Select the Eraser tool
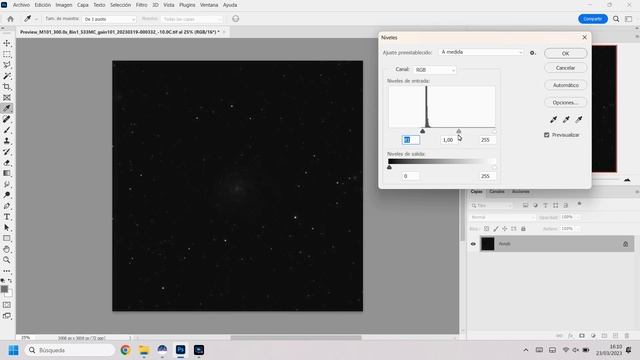 coord(7,163)
